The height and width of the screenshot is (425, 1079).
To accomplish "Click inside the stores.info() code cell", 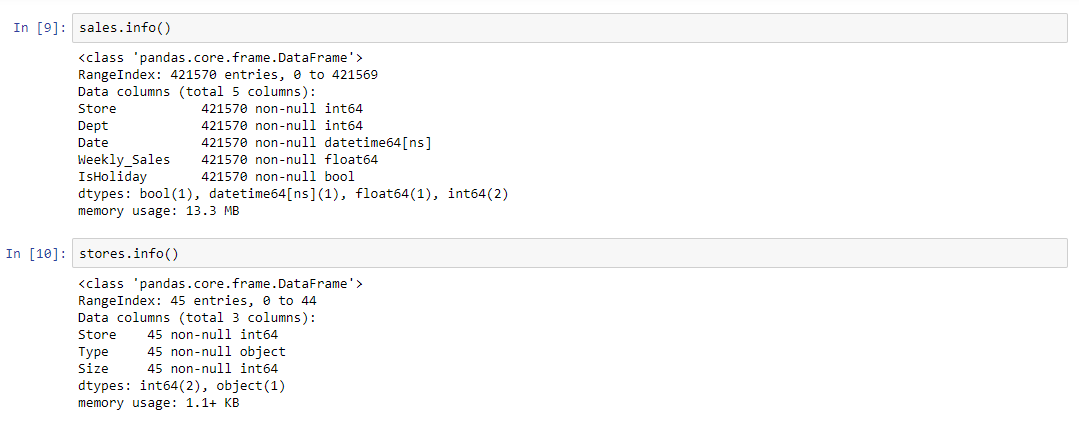I will tap(569, 254).
